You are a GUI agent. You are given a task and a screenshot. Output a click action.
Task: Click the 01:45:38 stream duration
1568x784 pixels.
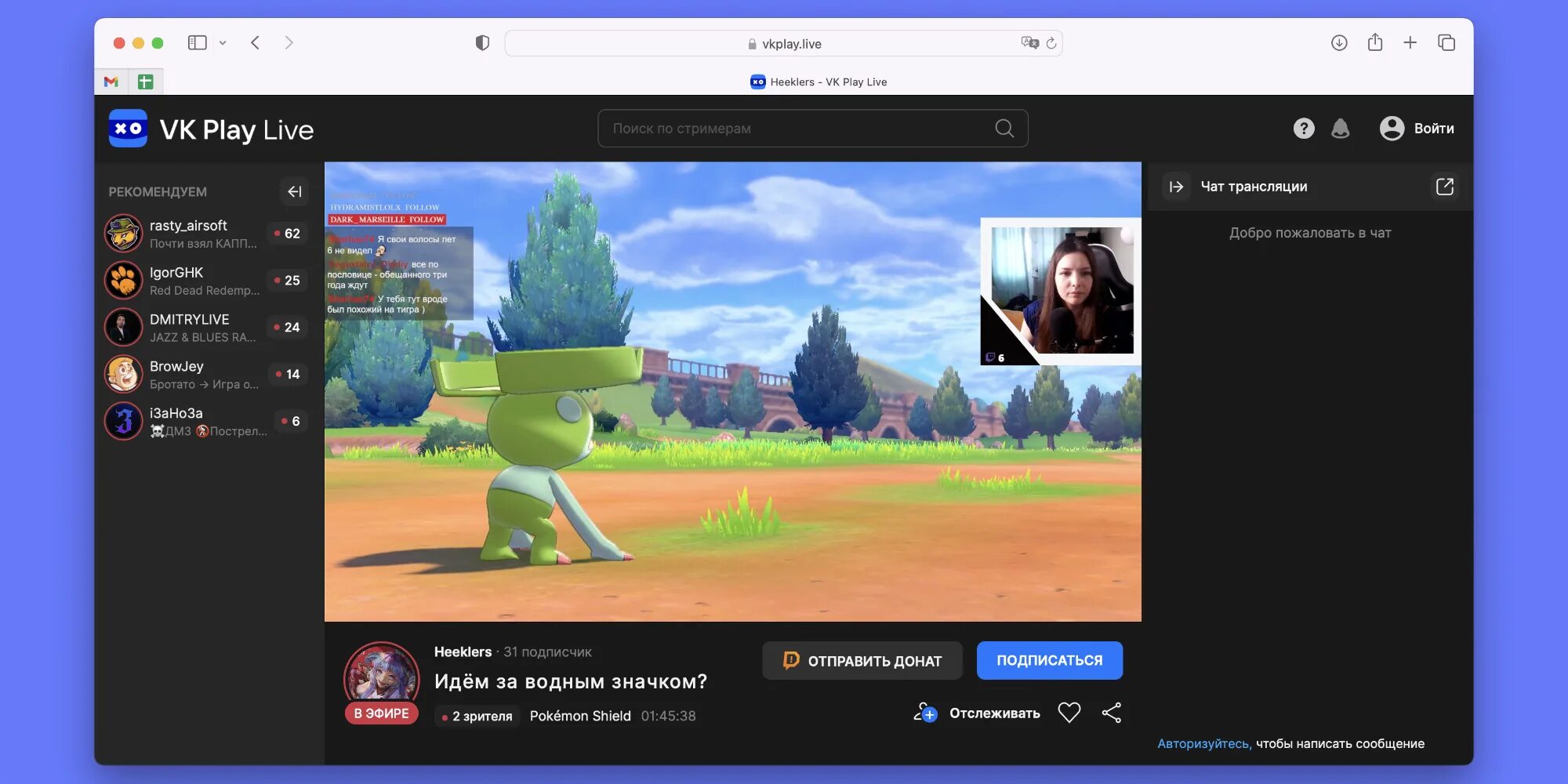coord(669,716)
